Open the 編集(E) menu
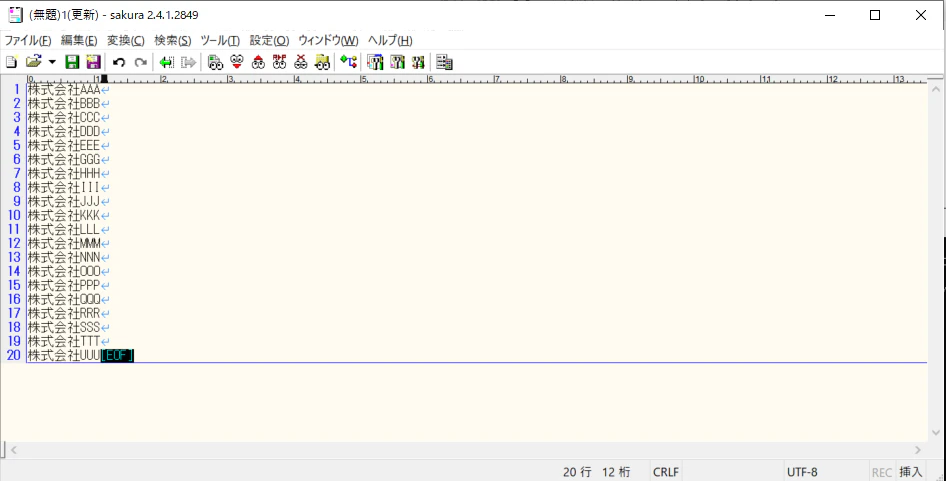 coord(79,40)
